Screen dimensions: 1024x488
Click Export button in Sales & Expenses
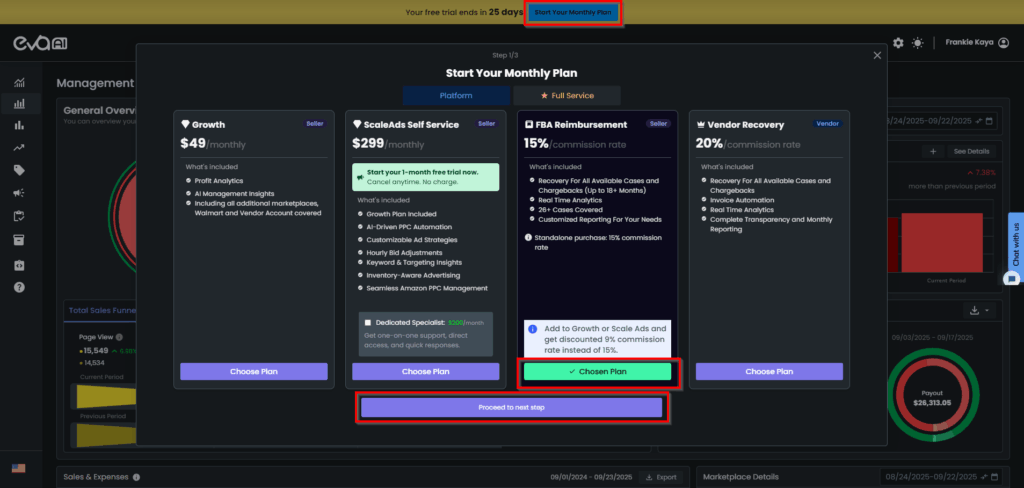[661, 477]
